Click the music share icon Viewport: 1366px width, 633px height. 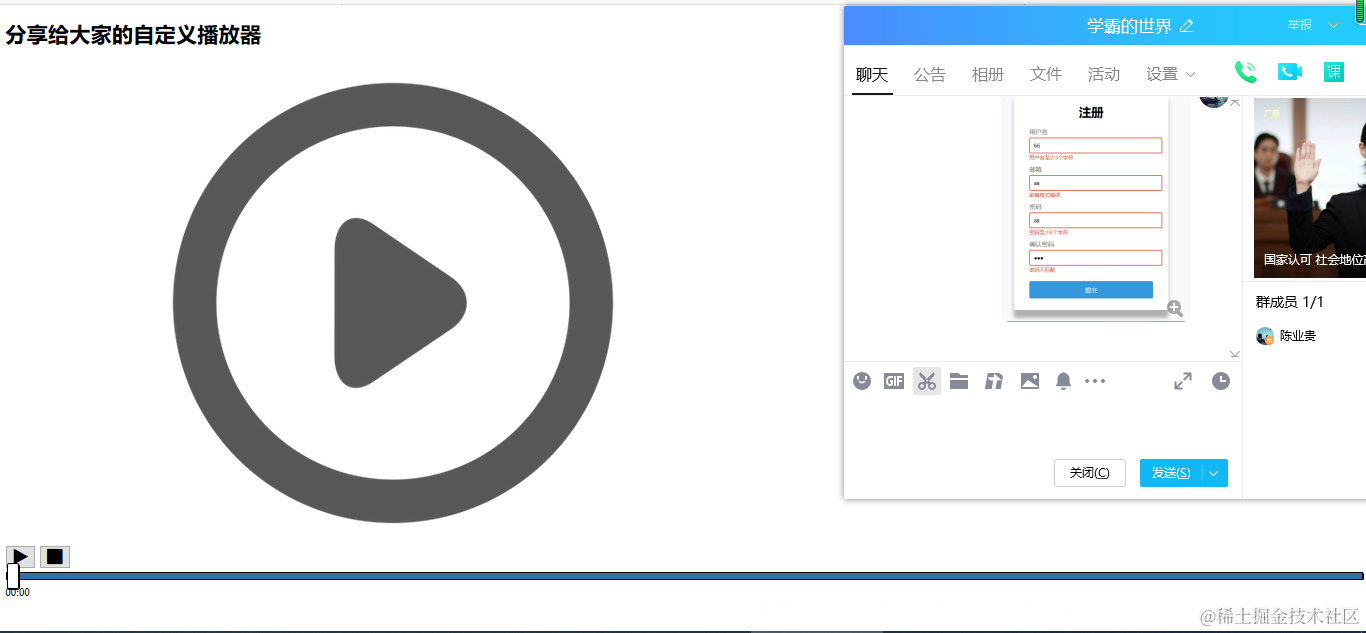(x=994, y=381)
